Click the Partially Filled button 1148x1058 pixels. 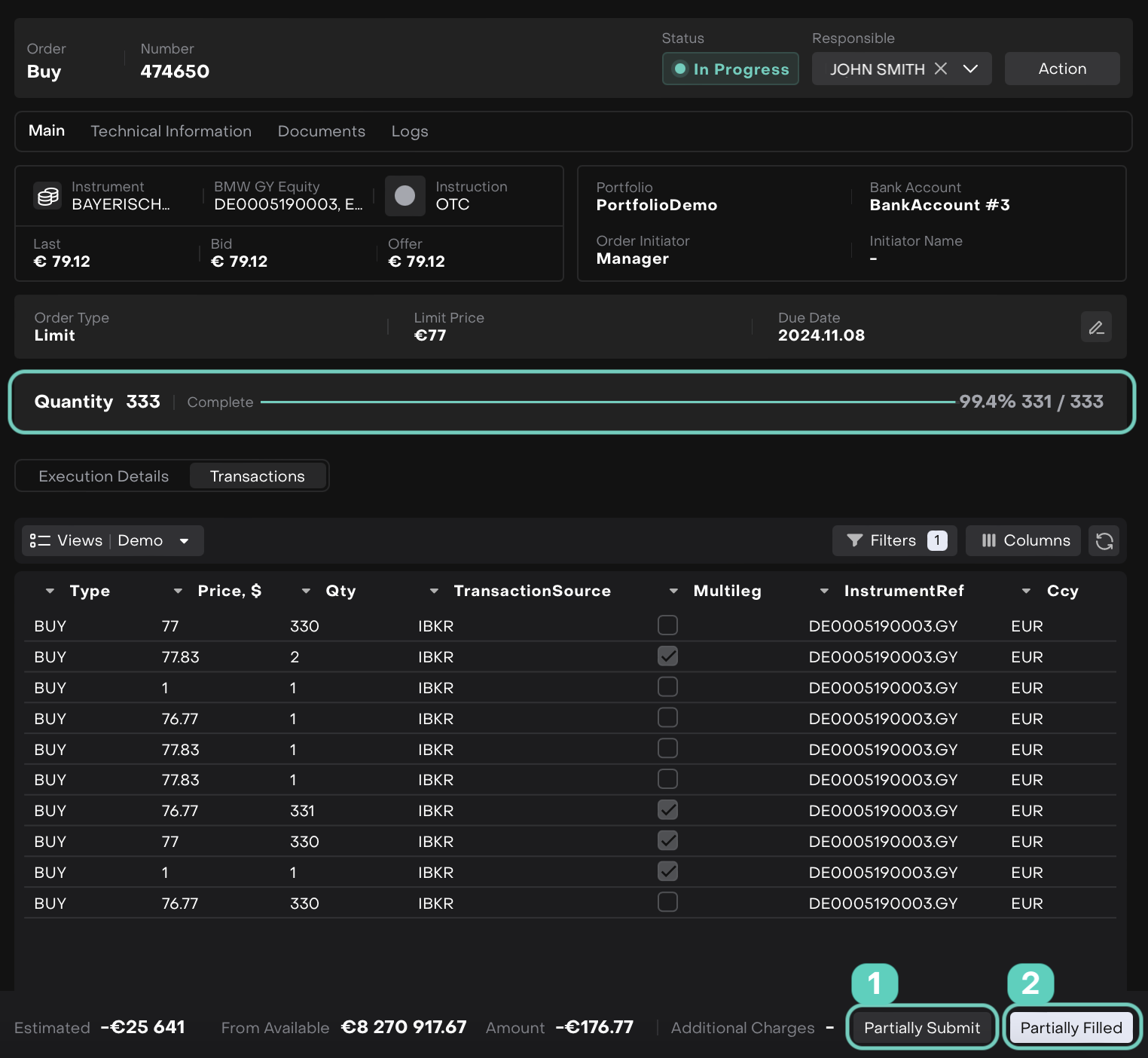1070,1028
